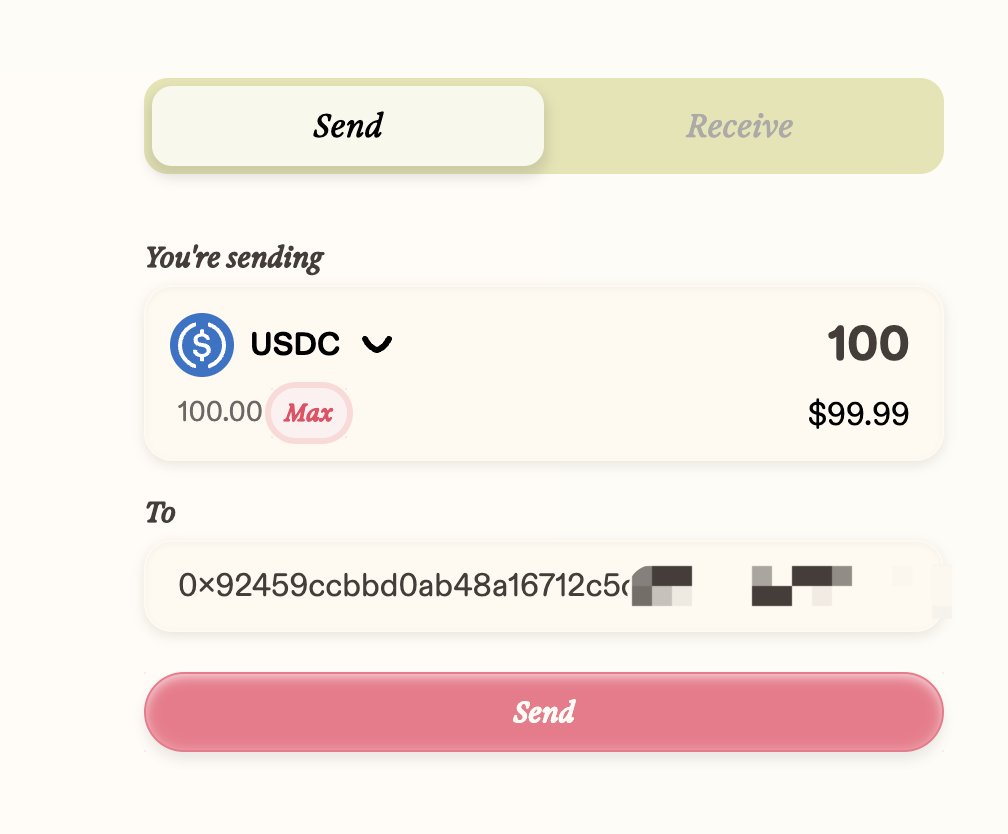
Task: Submit with the large pink Send button
Action: (544, 712)
